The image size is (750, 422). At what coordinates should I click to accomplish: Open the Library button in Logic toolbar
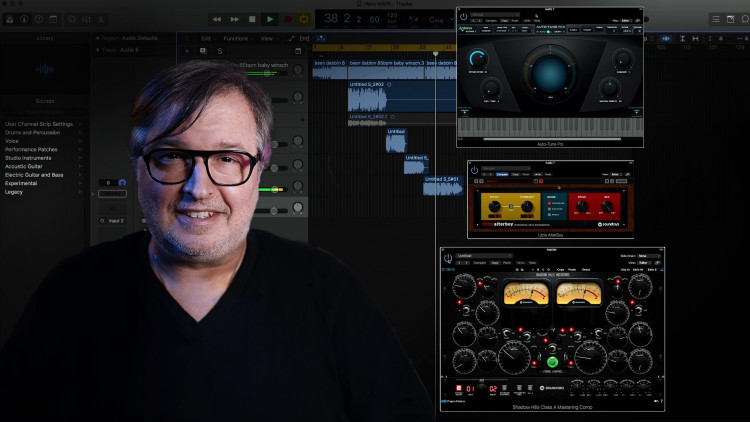coord(10,19)
